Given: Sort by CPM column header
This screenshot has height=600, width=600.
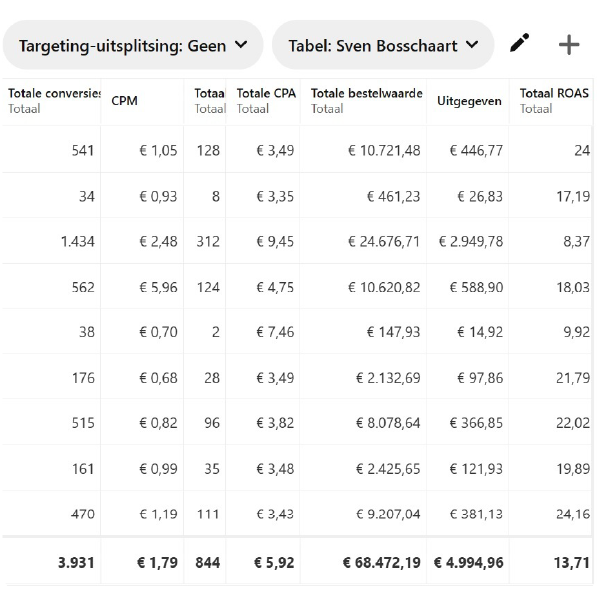Looking at the screenshot, I should [124, 101].
